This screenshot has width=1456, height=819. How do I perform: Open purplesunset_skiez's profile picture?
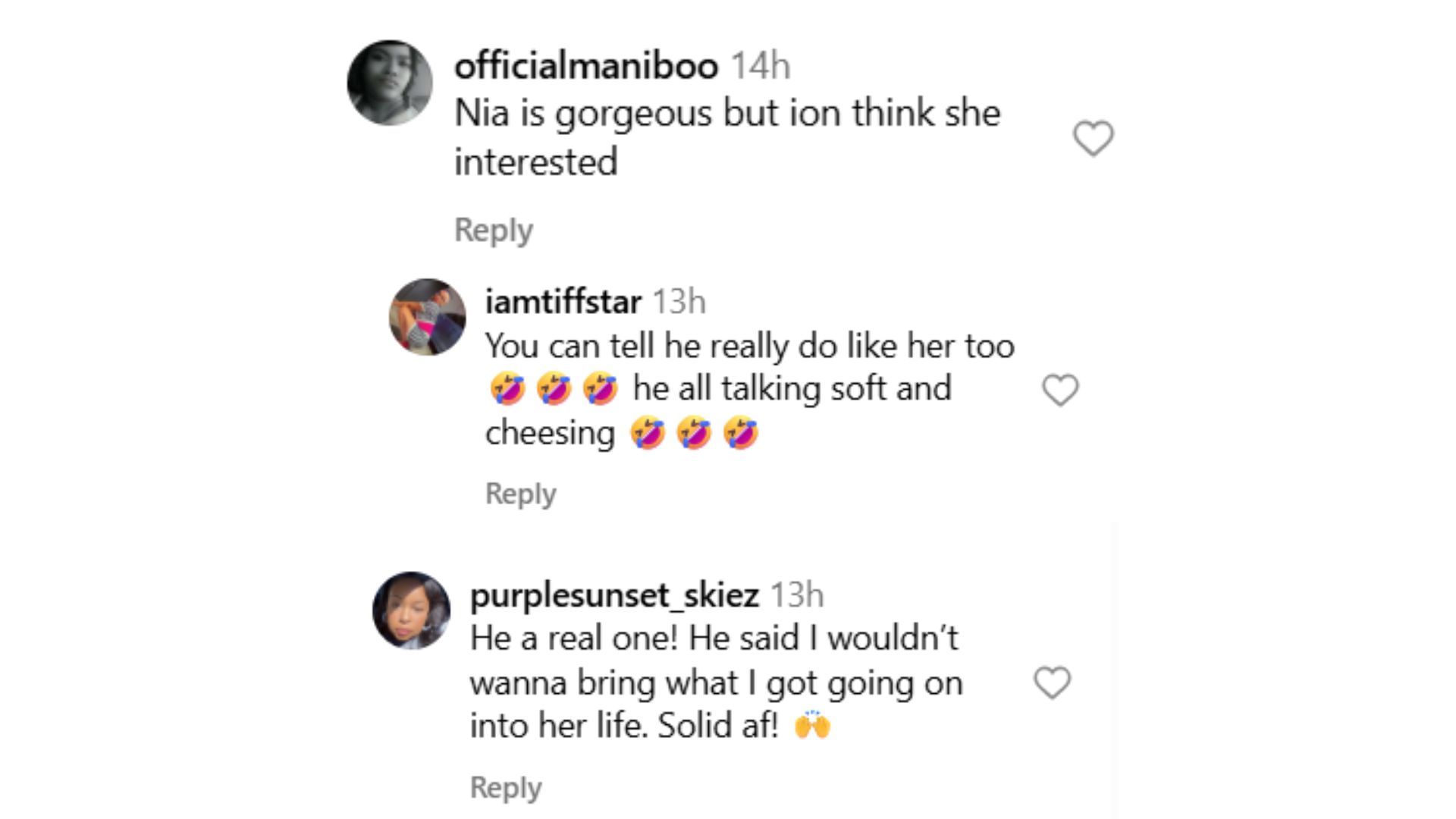pyautogui.click(x=411, y=610)
